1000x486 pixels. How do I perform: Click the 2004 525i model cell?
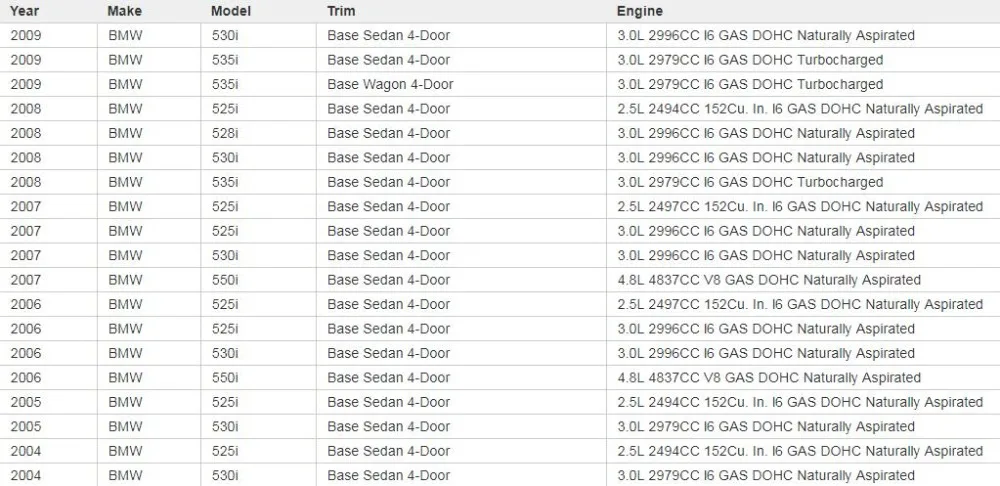[x=258, y=451]
